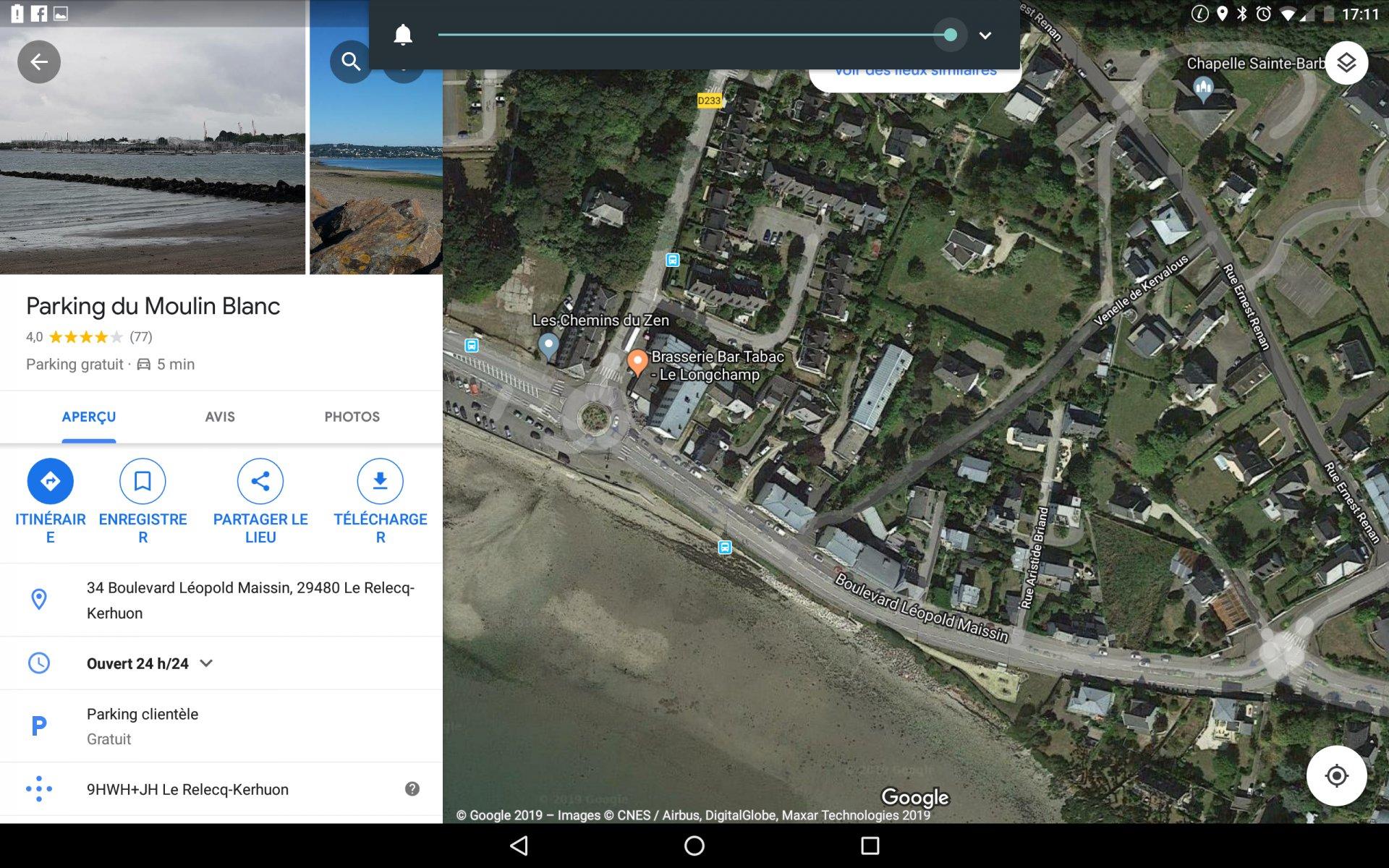This screenshot has width=1389, height=868.
Task: Select the Brasserie Bar Tabac orange pin
Action: click(637, 362)
